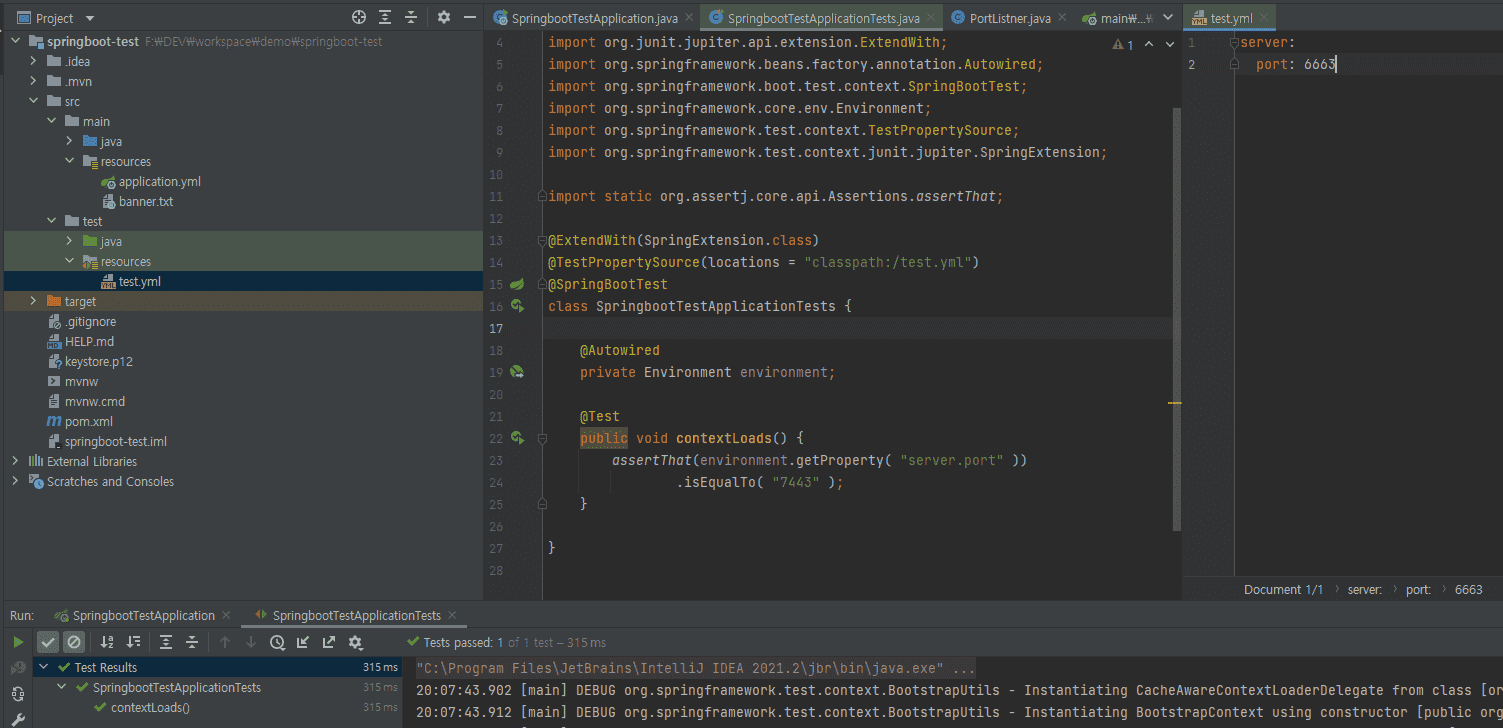
Task: Switch to PortListner.java tab
Action: (x=1010, y=18)
